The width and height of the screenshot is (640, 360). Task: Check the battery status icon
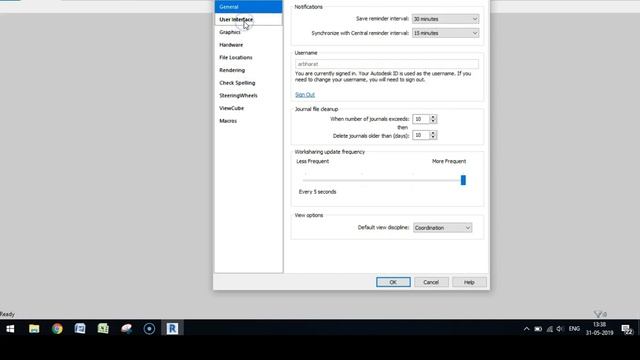[x=538, y=329]
